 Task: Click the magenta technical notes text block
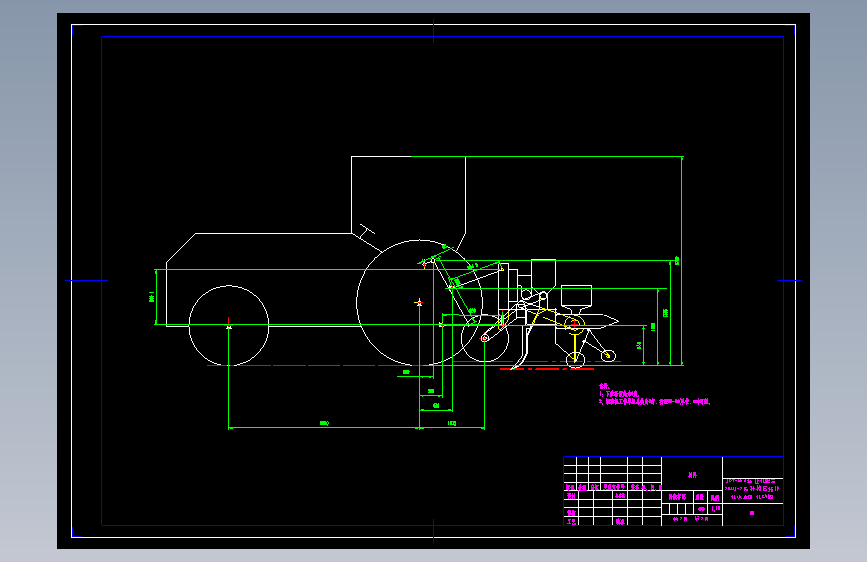point(654,394)
